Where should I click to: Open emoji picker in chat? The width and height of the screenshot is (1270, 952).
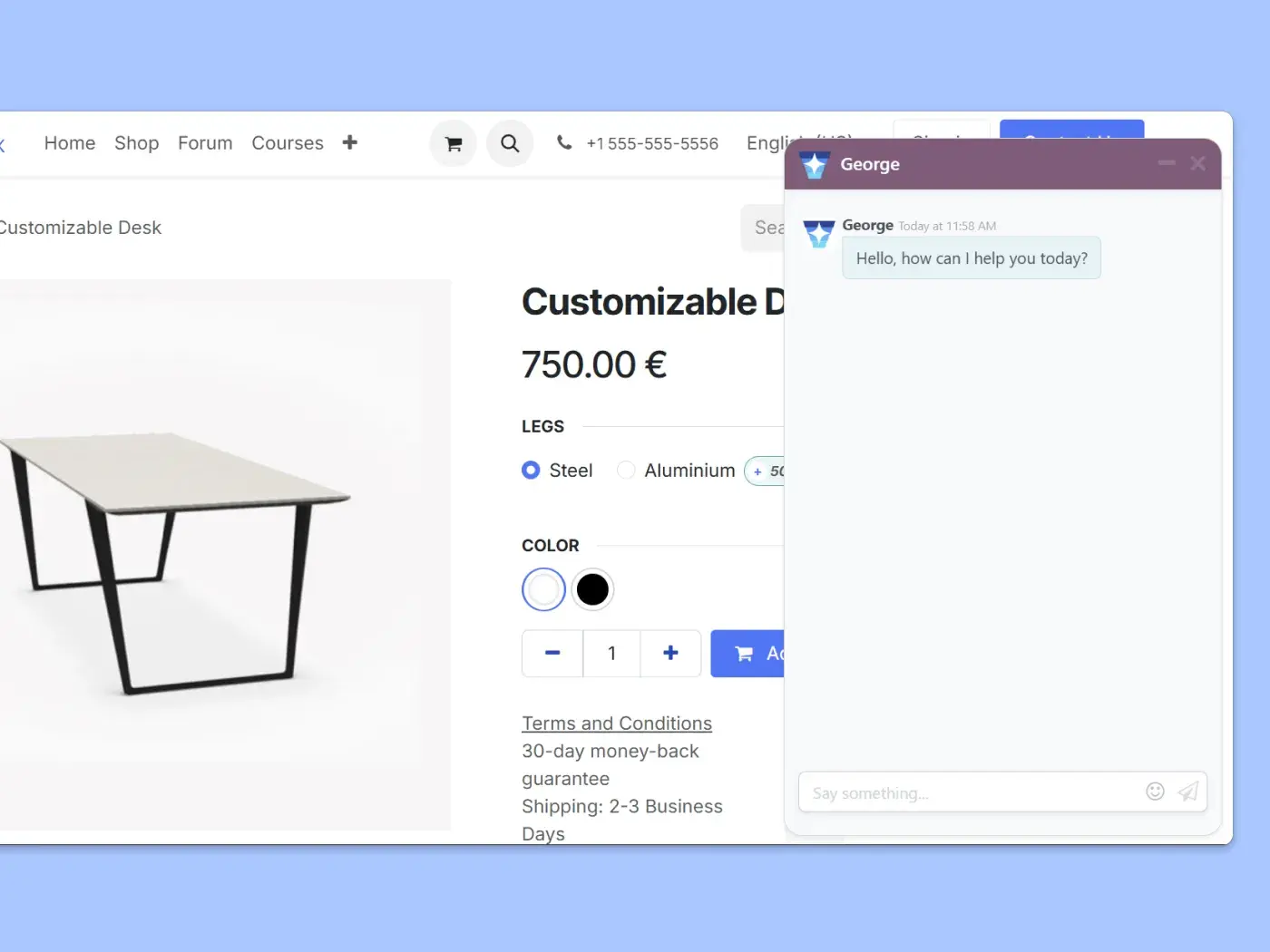click(1155, 792)
